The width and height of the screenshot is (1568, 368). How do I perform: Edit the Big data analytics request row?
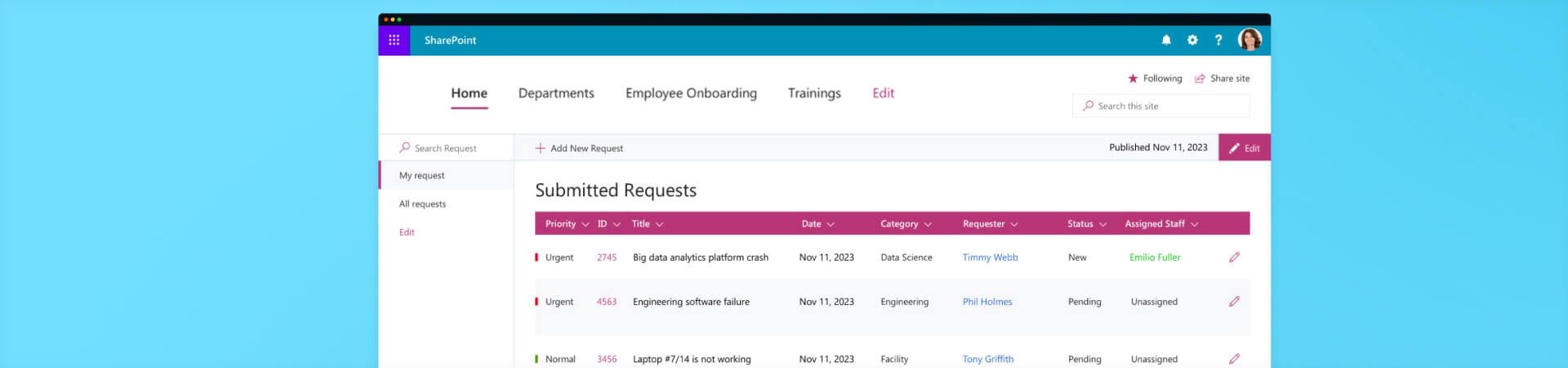1234,258
